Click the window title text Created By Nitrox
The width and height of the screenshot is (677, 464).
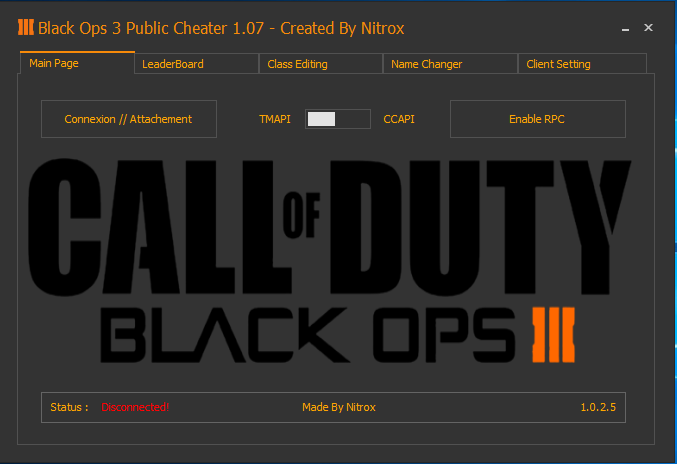(x=342, y=28)
